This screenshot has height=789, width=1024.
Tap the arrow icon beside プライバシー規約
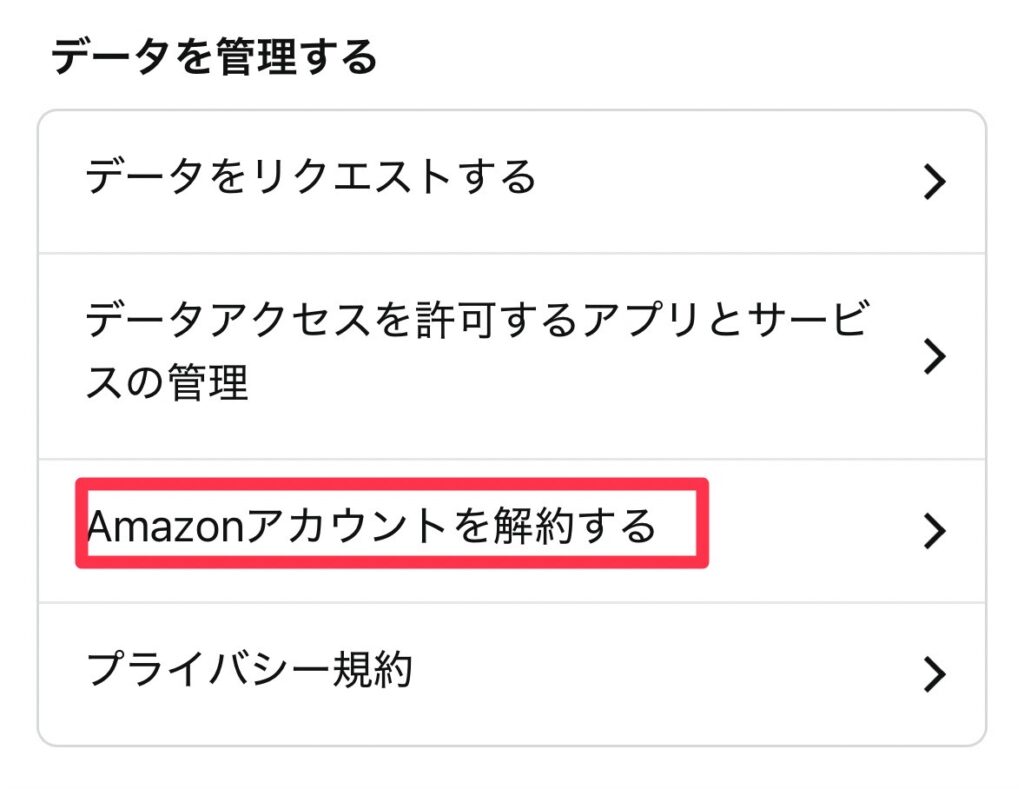pos(933,674)
